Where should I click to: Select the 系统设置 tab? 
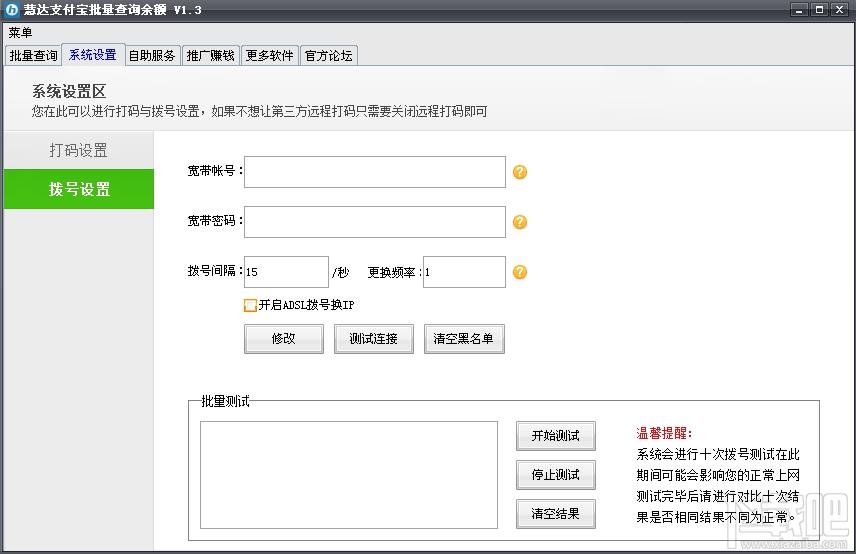point(93,55)
